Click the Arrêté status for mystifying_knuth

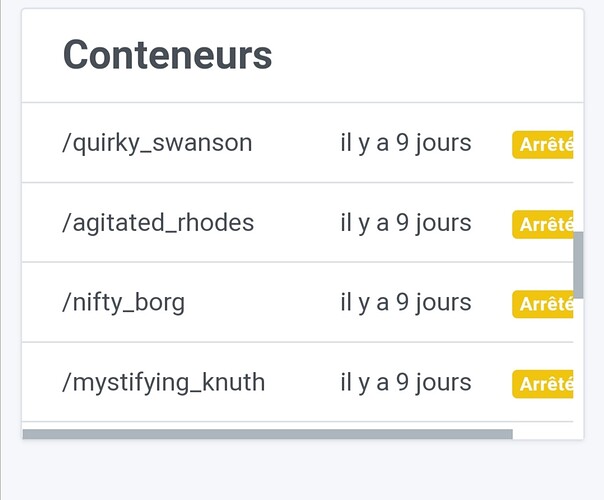(x=544, y=384)
